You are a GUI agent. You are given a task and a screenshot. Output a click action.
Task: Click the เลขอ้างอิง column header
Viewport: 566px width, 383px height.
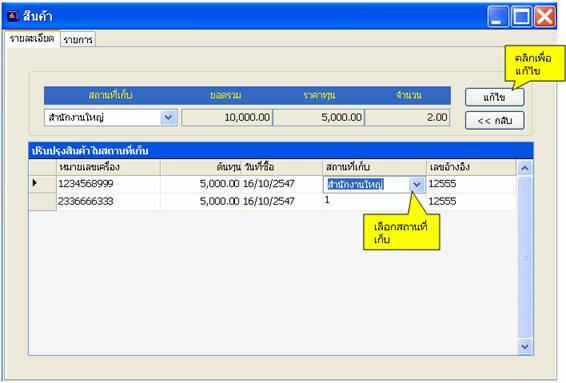point(471,167)
